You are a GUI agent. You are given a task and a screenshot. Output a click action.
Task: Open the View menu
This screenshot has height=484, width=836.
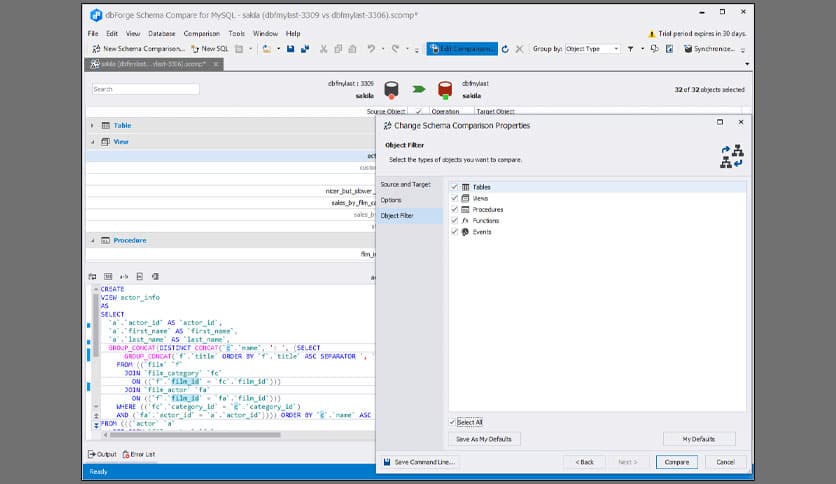[x=133, y=33]
